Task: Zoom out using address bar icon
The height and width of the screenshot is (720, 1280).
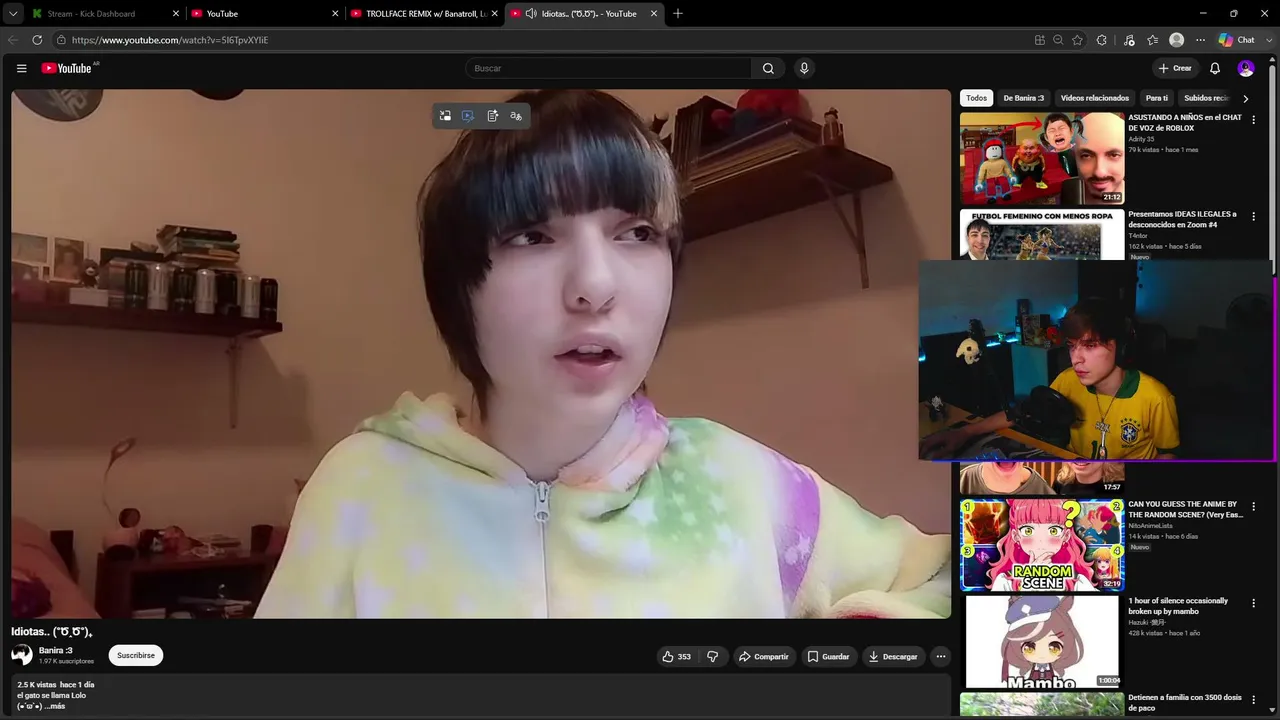Action: point(1058,40)
